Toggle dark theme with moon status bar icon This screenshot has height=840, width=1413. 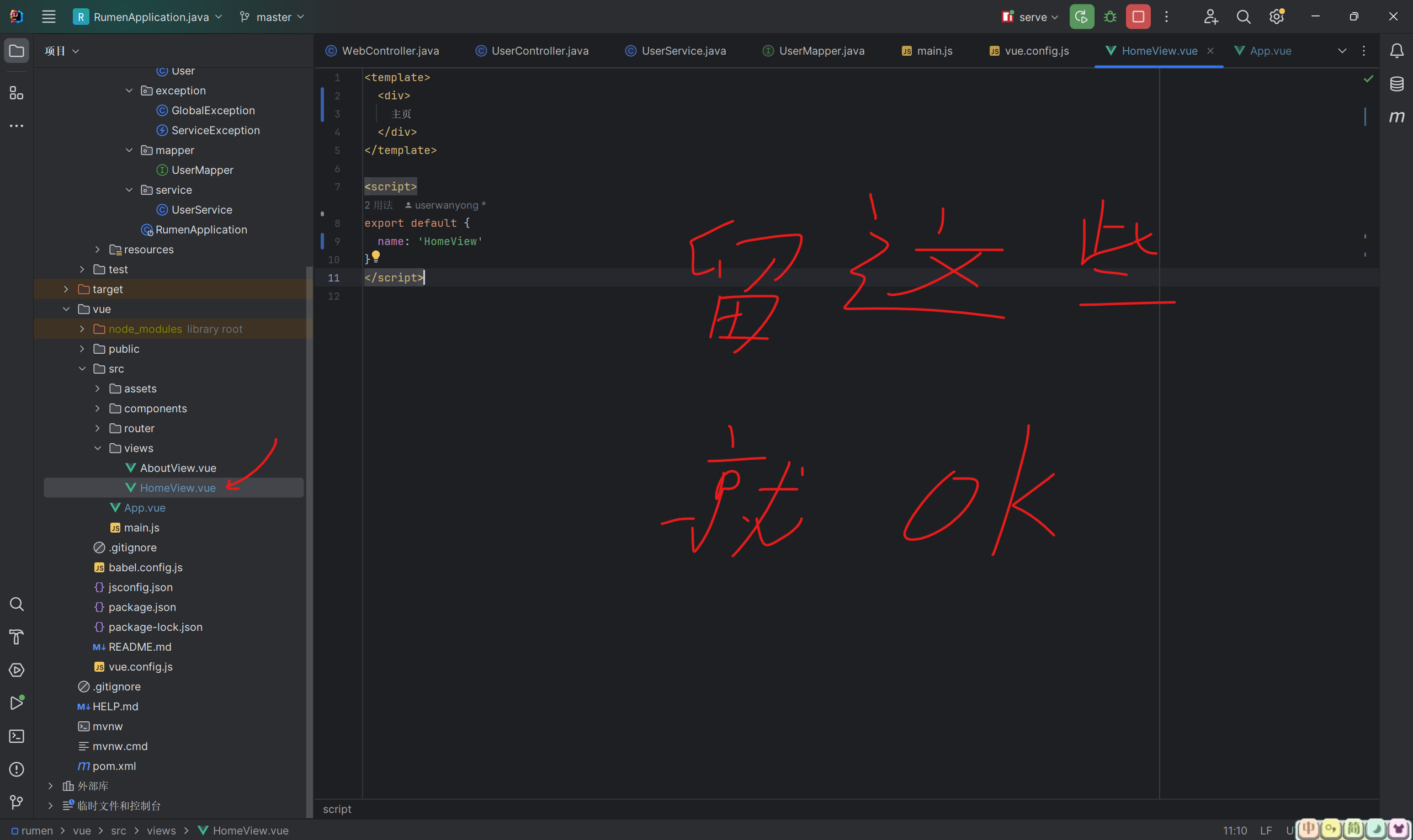click(1376, 830)
